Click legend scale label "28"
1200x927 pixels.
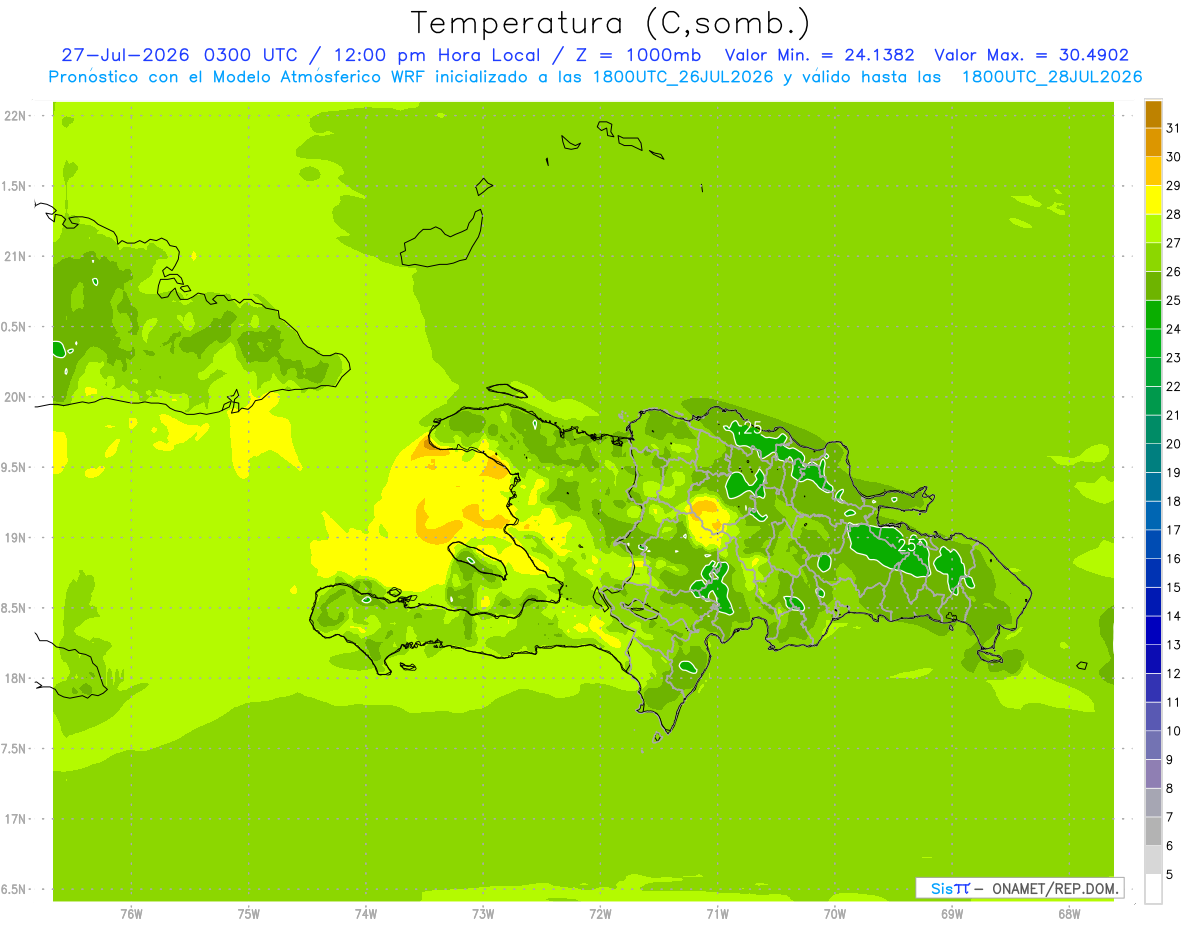1173,215
